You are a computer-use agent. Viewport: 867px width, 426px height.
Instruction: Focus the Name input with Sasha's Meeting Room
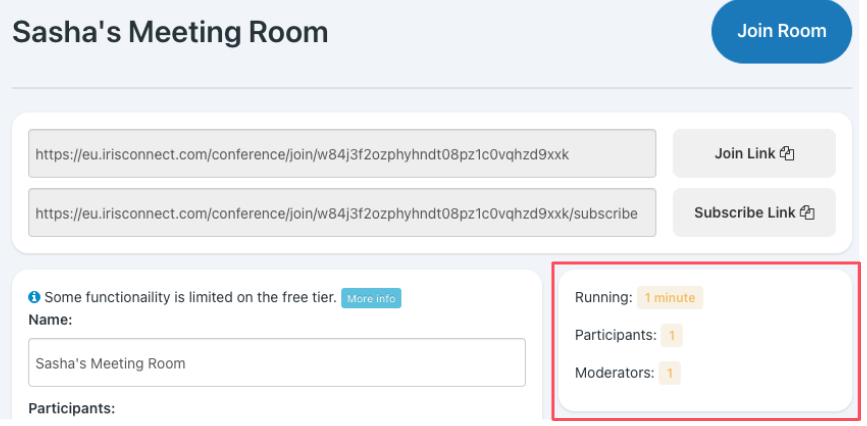pyautogui.click(x=277, y=363)
